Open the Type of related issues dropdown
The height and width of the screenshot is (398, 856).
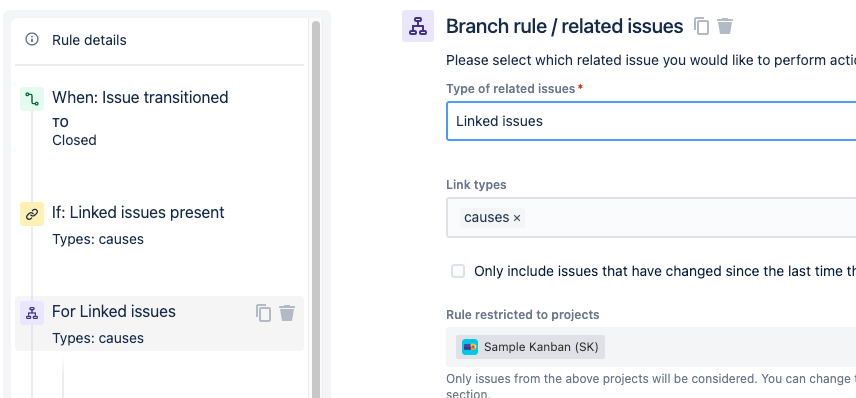click(651, 121)
